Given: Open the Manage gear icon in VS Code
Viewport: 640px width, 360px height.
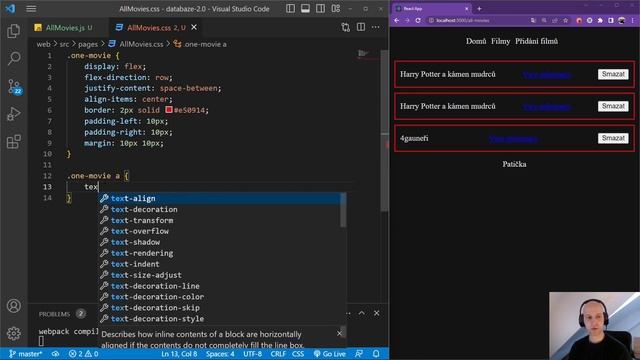Looking at the screenshot, I should pos(13,333).
